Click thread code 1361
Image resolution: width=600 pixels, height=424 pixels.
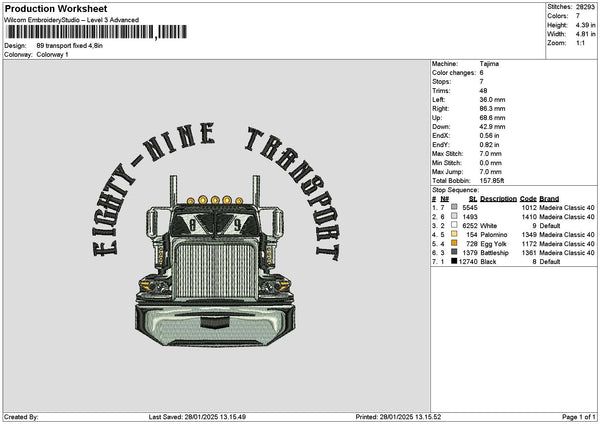coord(529,253)
